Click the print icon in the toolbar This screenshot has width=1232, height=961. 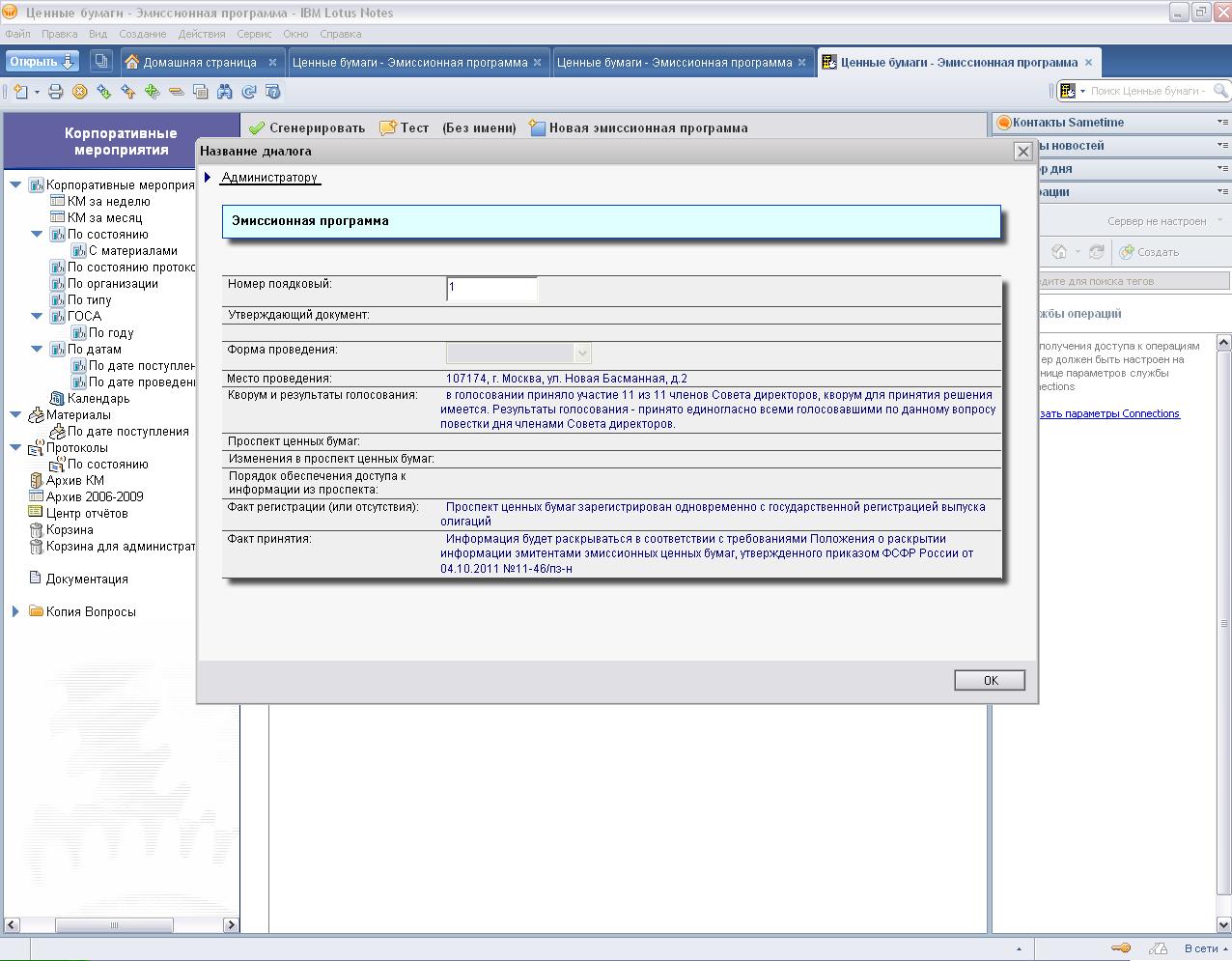(x=56, y=92)
